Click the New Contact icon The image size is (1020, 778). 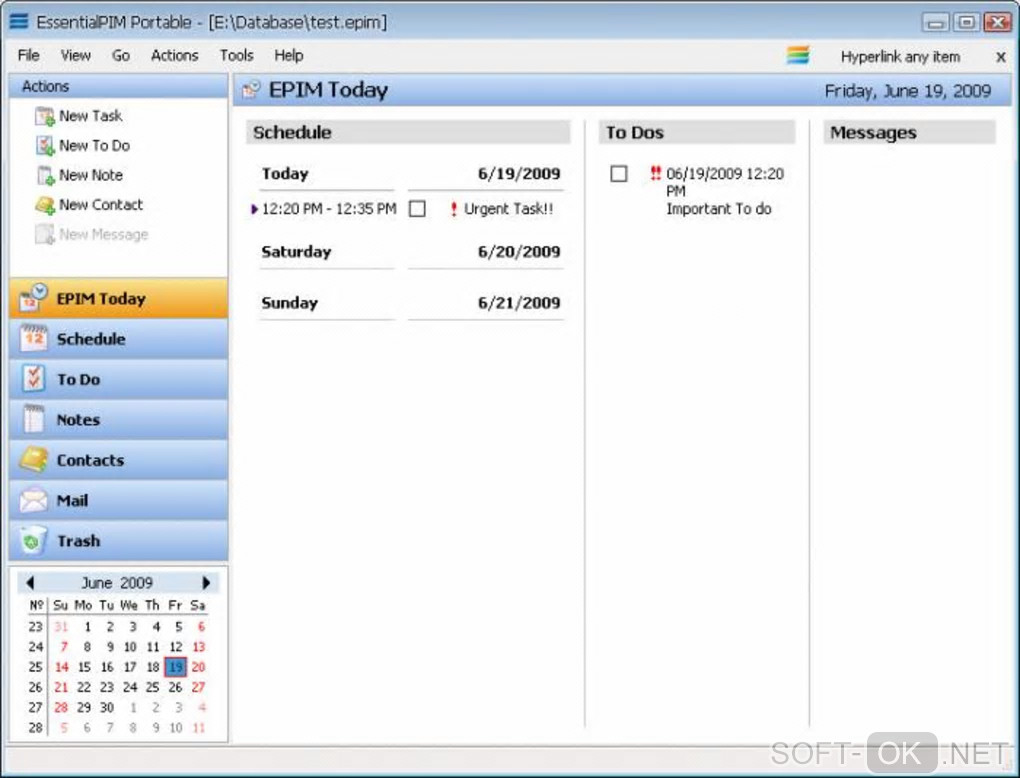[x=45, y=205]
